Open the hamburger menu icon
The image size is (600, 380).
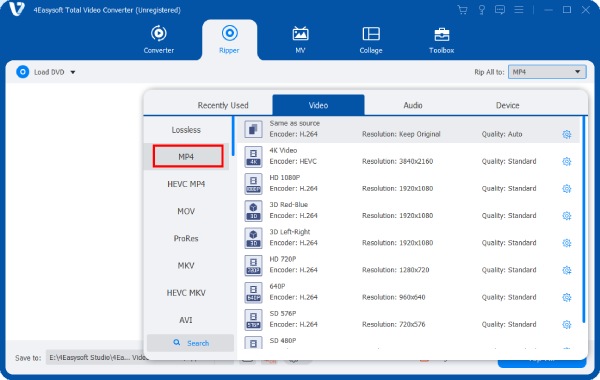(x=518, y=10)
